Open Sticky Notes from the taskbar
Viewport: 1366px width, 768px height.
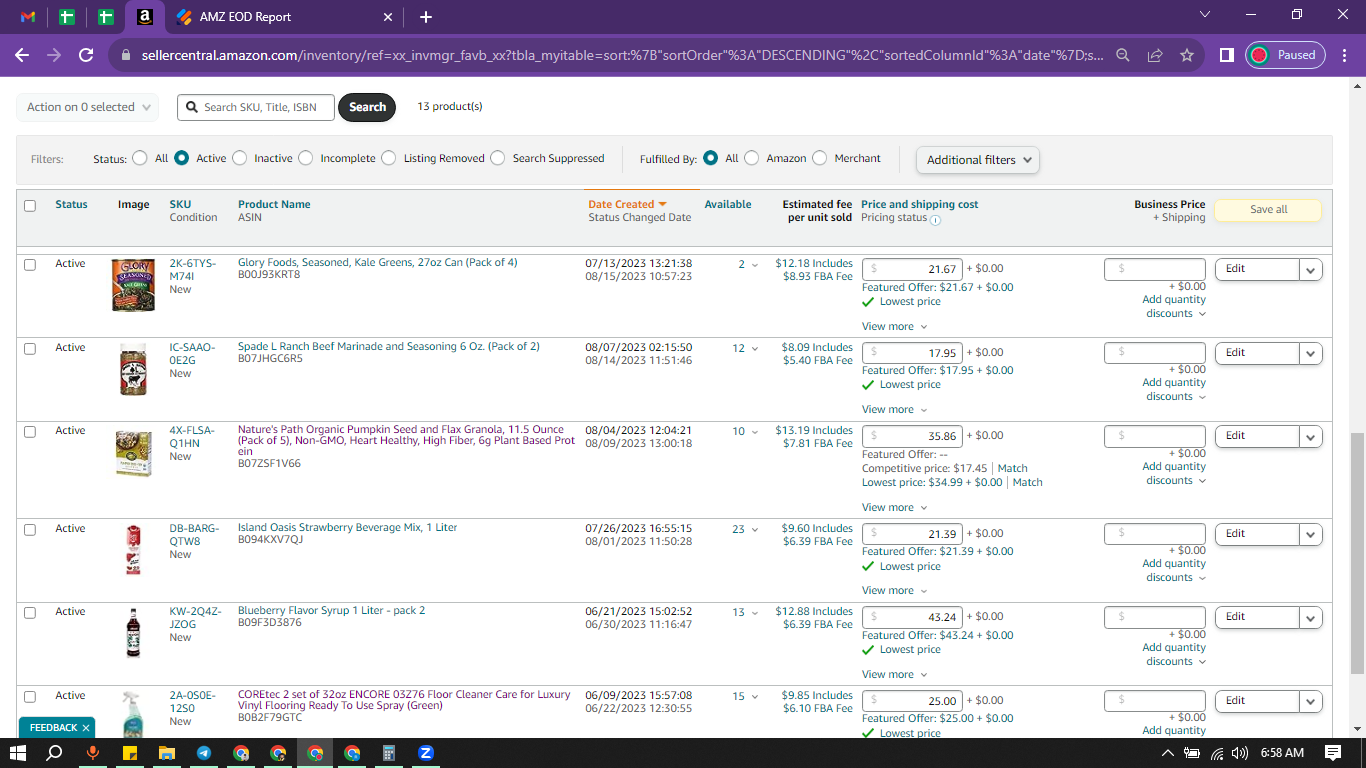click(130, 753)
